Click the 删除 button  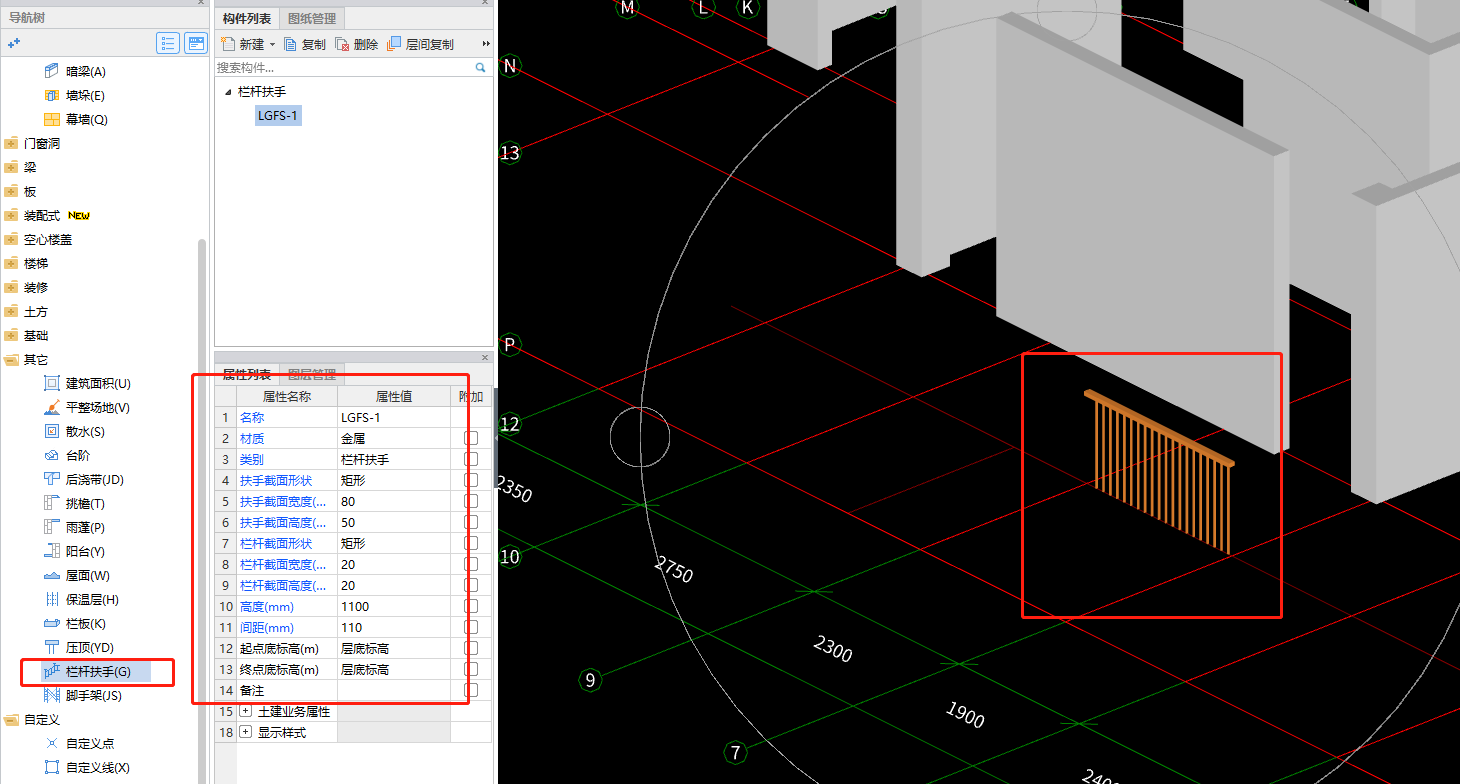pos(357,44)
